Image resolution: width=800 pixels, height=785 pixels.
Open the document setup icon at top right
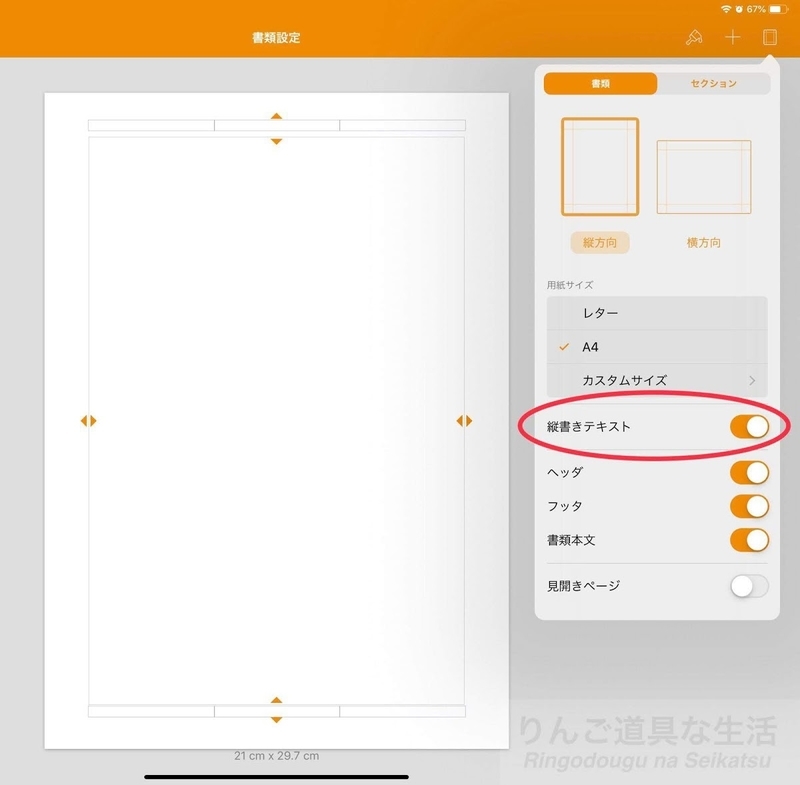[x=770, y=39]
